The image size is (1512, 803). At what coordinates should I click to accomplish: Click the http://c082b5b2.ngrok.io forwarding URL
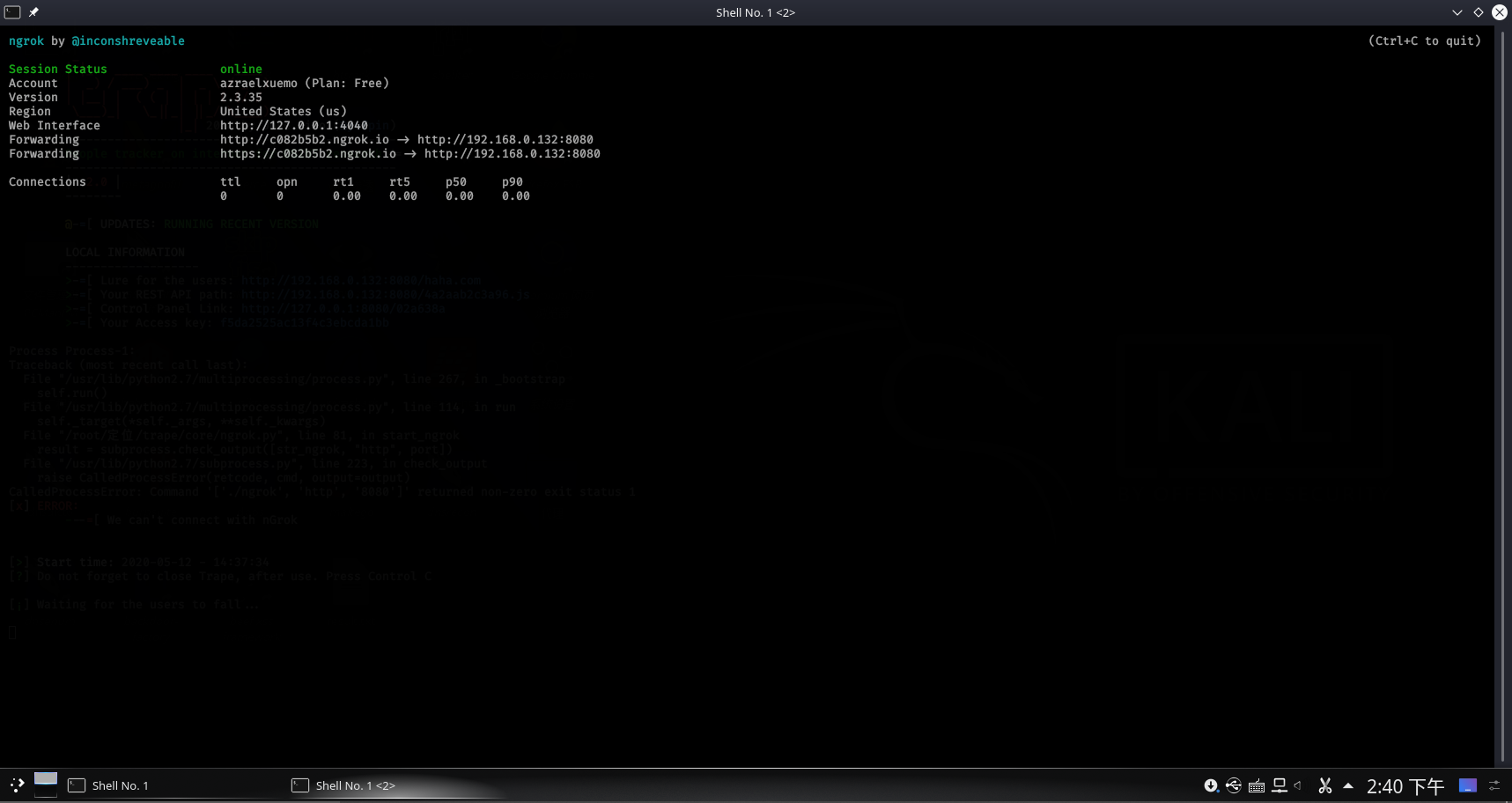305,140
